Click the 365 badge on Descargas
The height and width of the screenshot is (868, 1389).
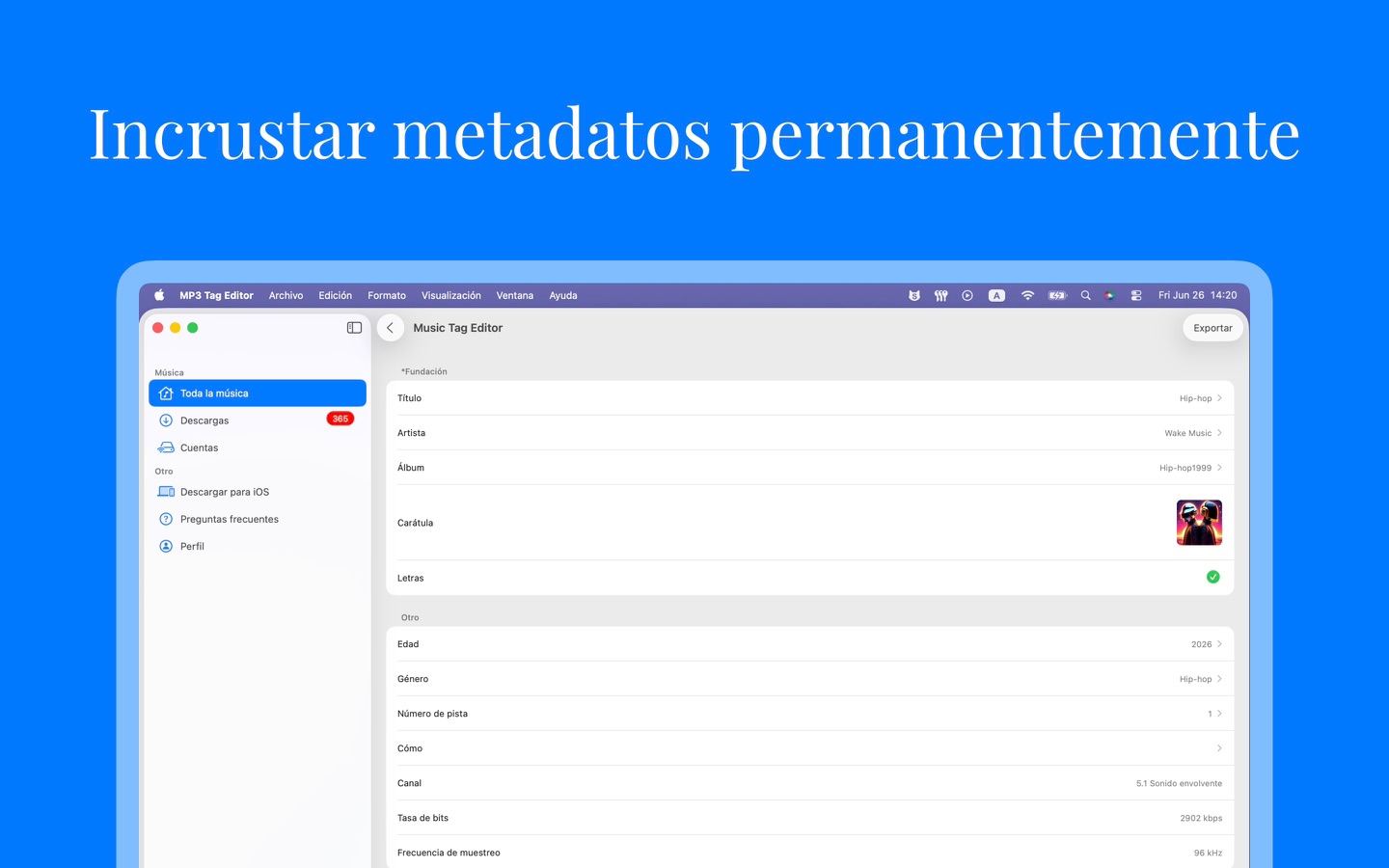(340, 419)
